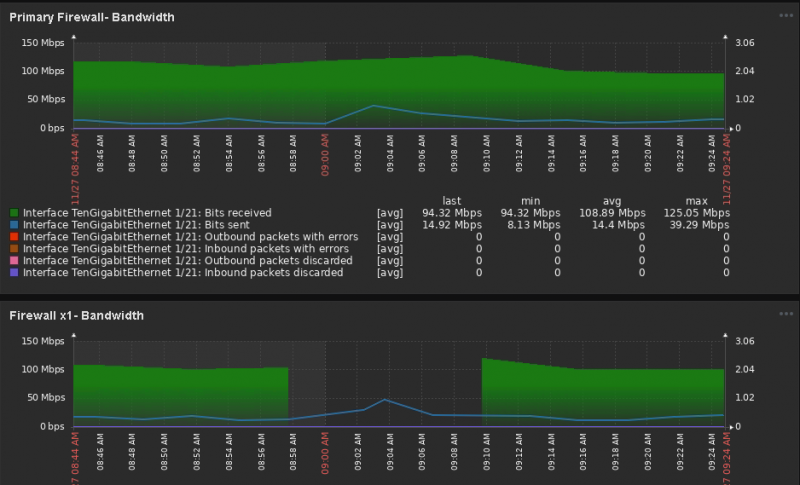Screen dimensions: 800x485
Task: Click the blue Bits sent legend swatch
Action: (x=14, y=225)
